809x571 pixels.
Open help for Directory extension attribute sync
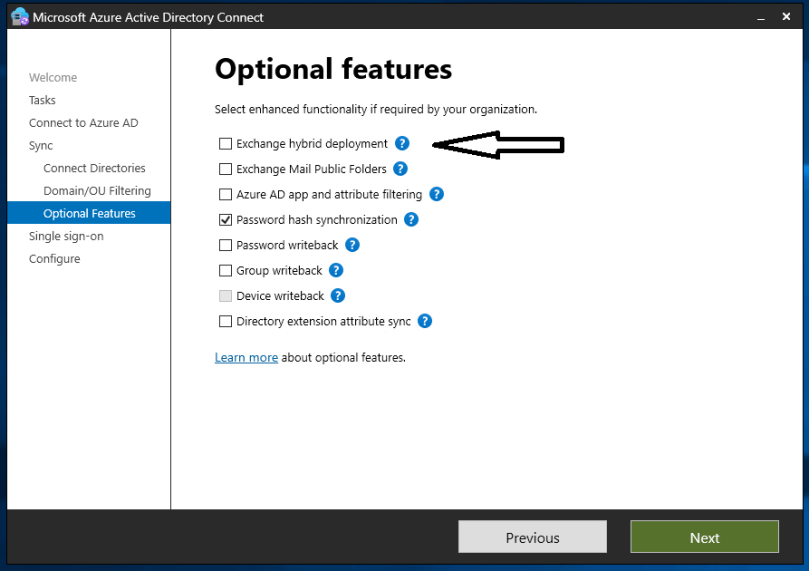point(425,321)
